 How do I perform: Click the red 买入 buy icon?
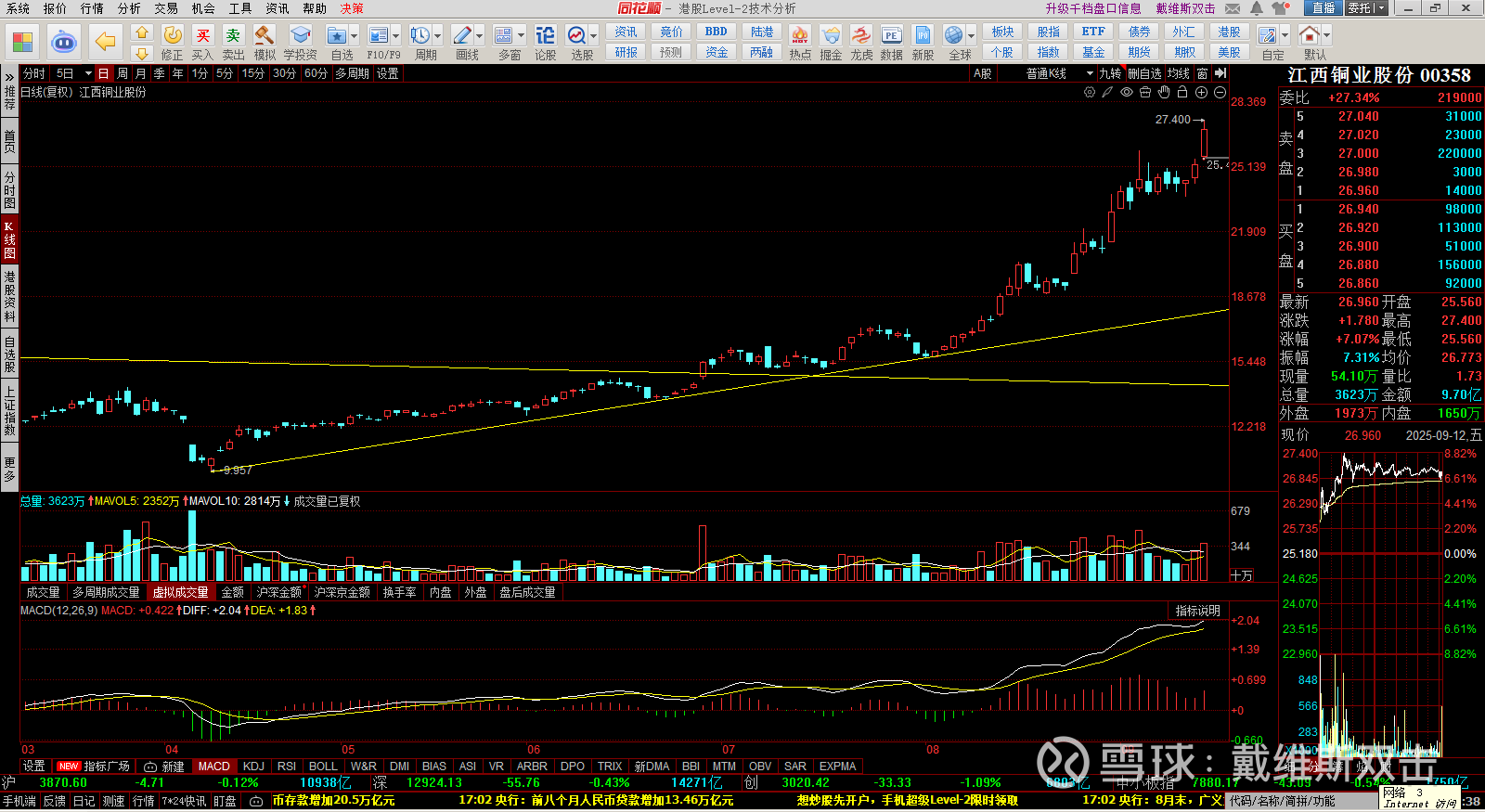pos(203,35)
